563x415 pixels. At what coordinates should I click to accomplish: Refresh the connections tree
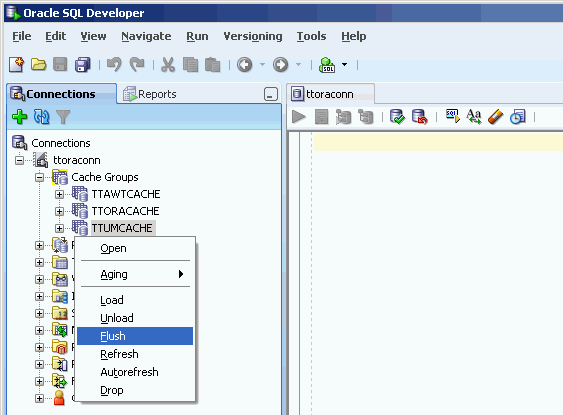41,117
